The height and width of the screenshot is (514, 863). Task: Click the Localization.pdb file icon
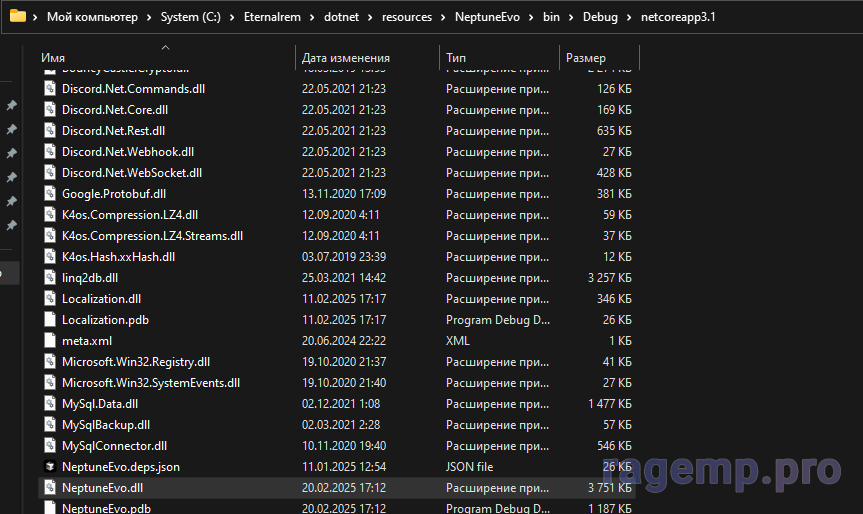point(50,319)
